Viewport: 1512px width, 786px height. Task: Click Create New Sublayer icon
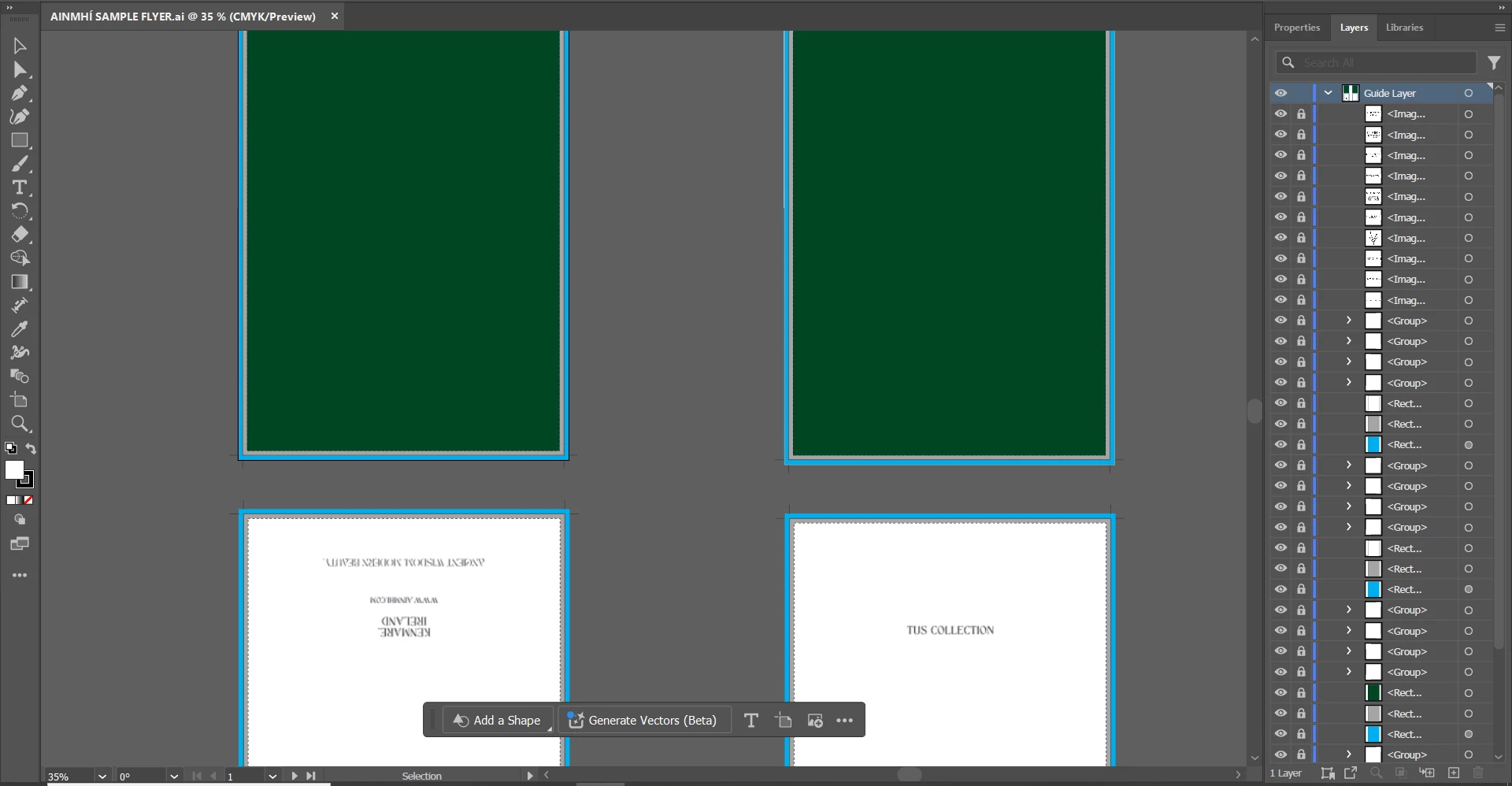click(1427, 773)
